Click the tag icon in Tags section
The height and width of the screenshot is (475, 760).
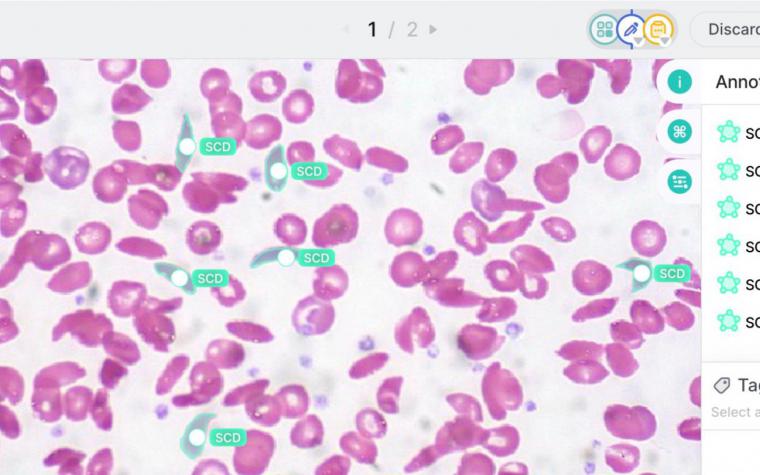tap(722, 385)
